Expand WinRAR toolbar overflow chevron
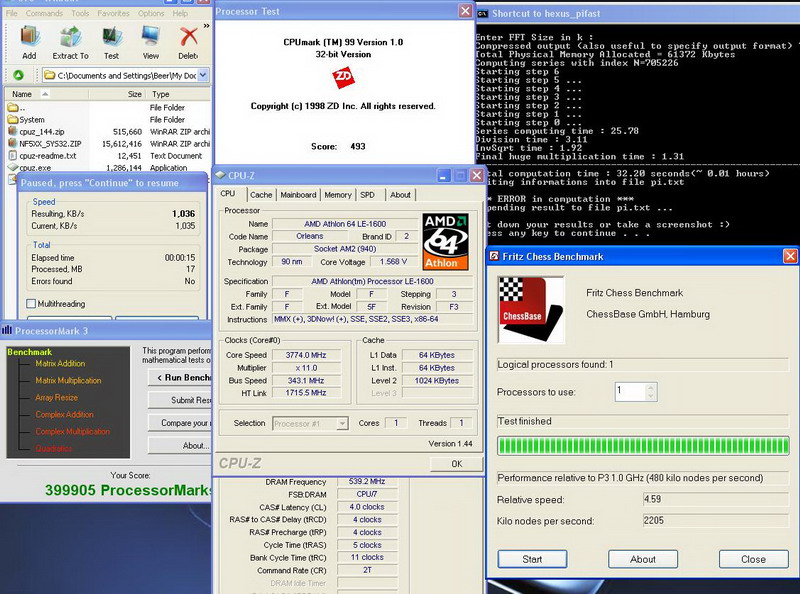The image size is (800, 594). click(206, 26)
